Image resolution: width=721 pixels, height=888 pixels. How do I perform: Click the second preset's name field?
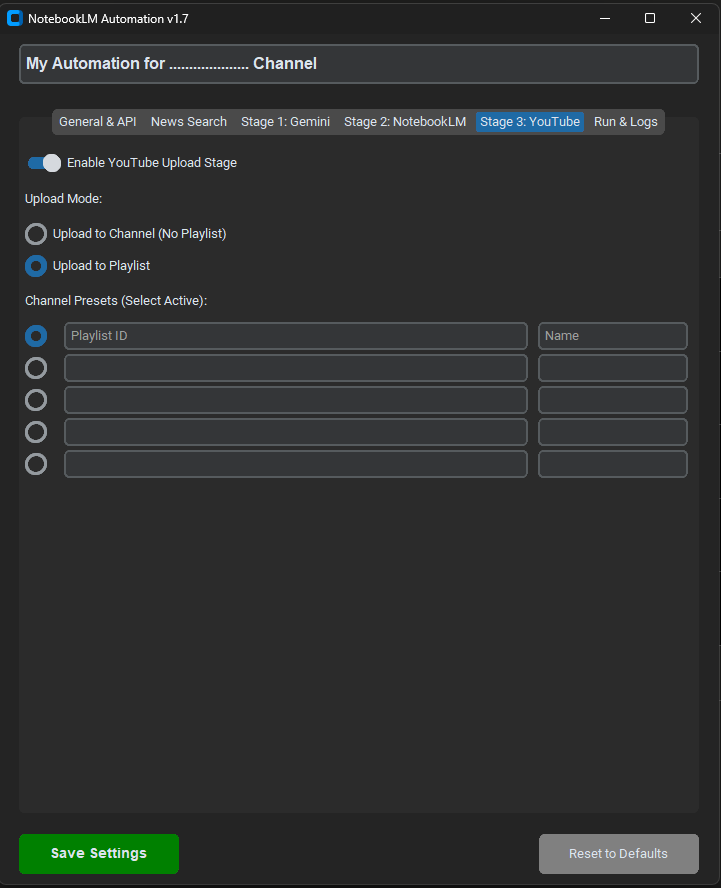613,368
